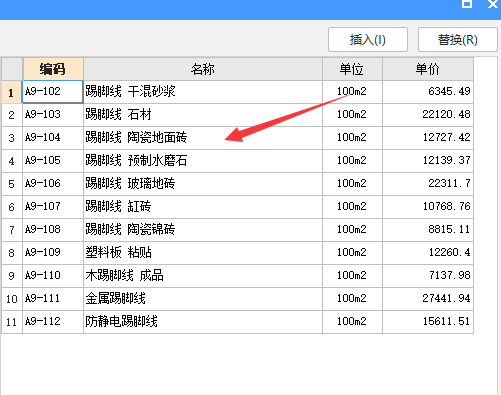
Task: Select code cell A9-112
Action: coord(53,322)
